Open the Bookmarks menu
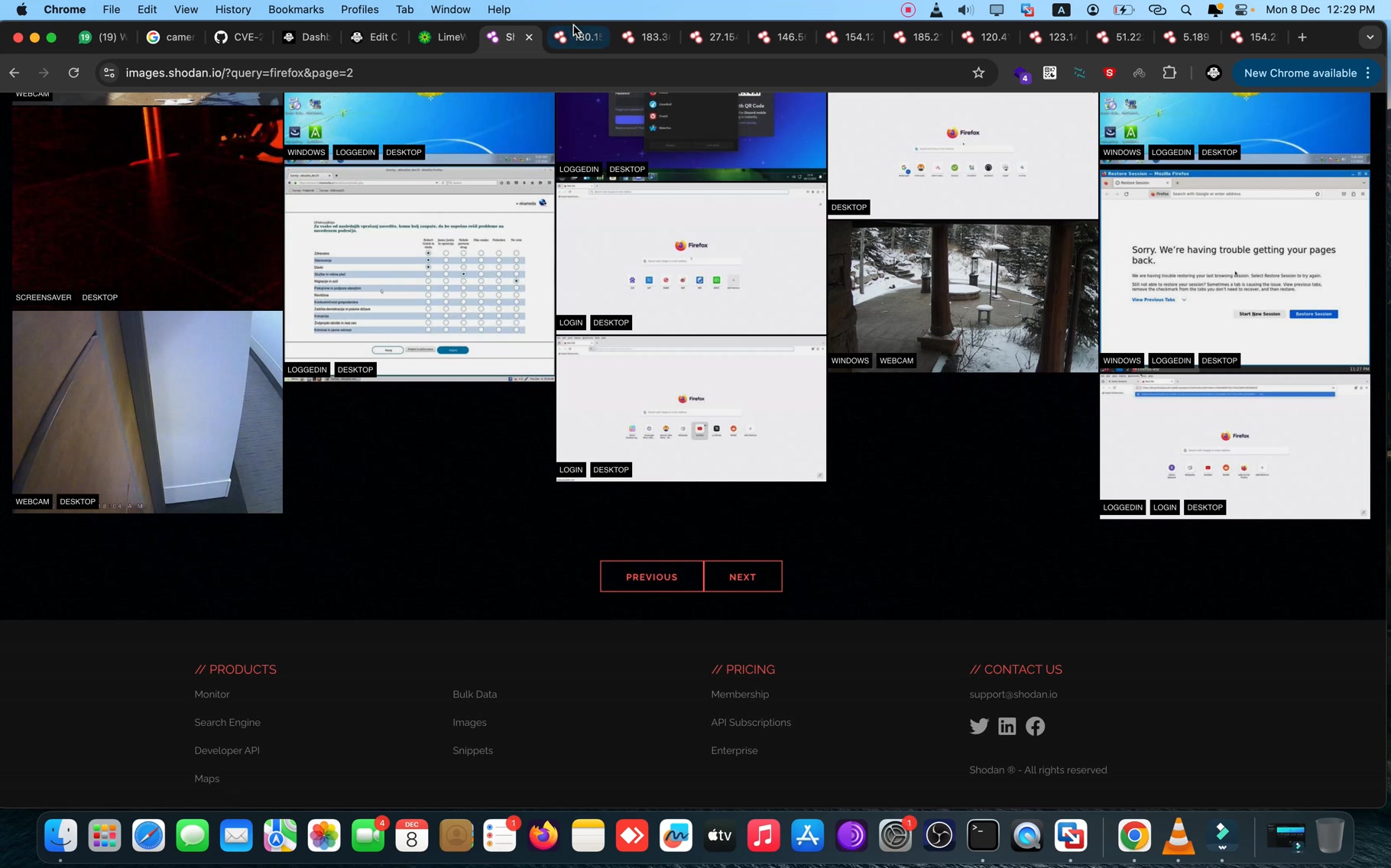The width and height of the screenshot is (1391, 868). (x=296, y=10)
